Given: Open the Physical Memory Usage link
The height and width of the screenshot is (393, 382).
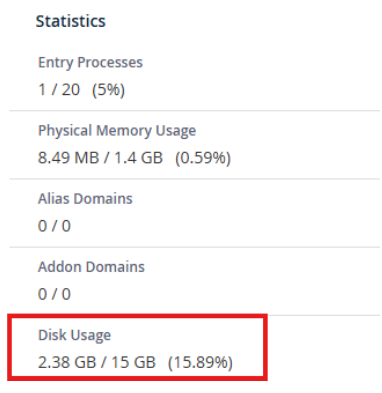Looking at the screenshot, I should [117, 131].
